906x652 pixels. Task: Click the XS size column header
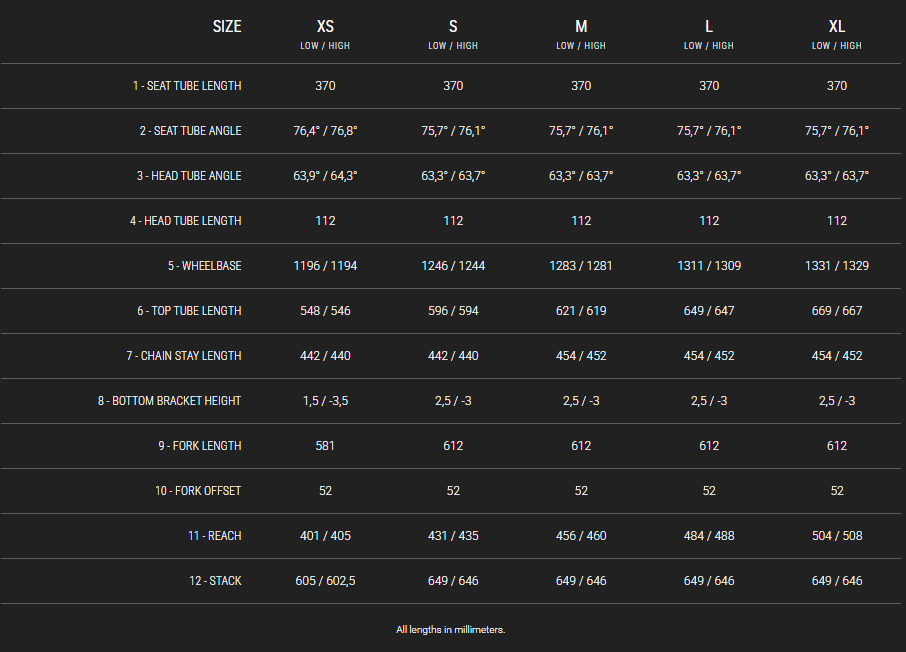325,27
